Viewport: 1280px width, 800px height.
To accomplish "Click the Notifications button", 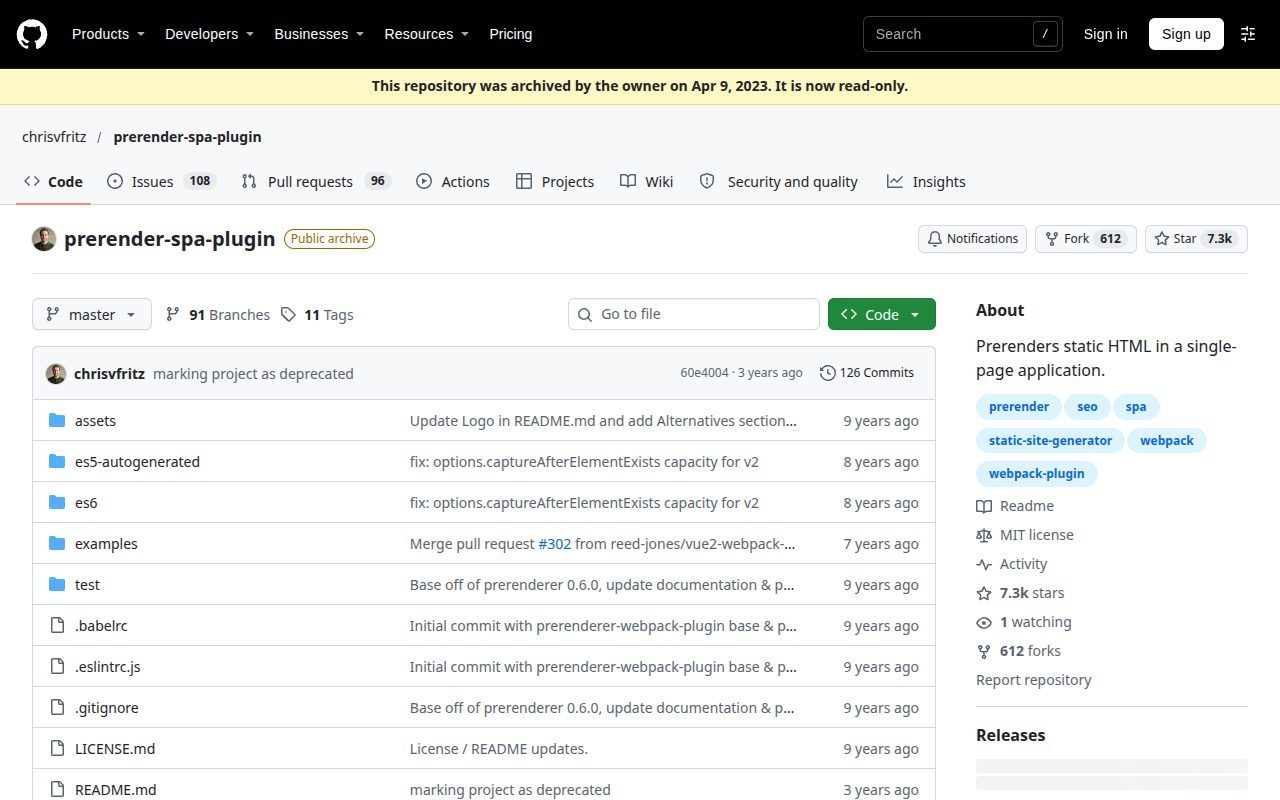I will [972, 239].
